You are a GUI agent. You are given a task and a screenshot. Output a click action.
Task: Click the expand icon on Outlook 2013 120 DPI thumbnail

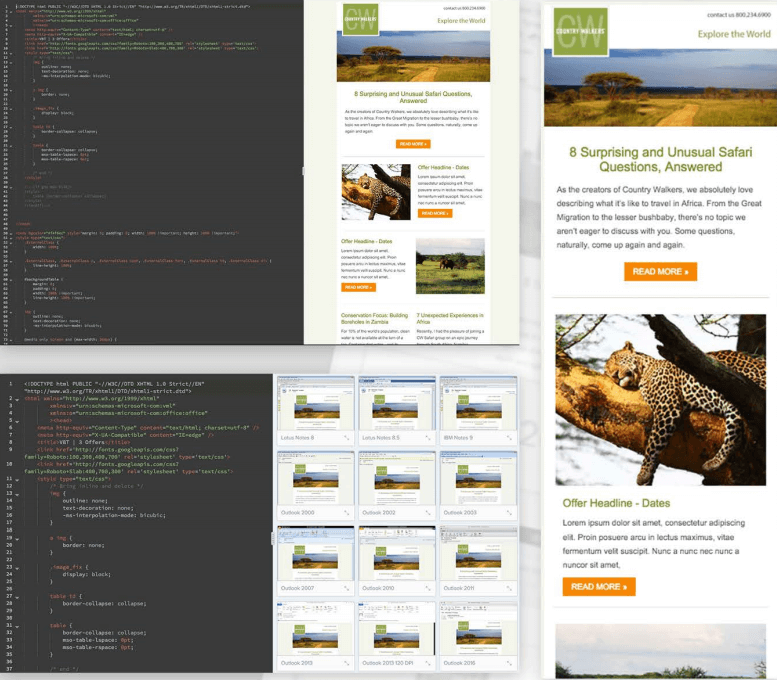pyautogui.click(x=429, y=662)
